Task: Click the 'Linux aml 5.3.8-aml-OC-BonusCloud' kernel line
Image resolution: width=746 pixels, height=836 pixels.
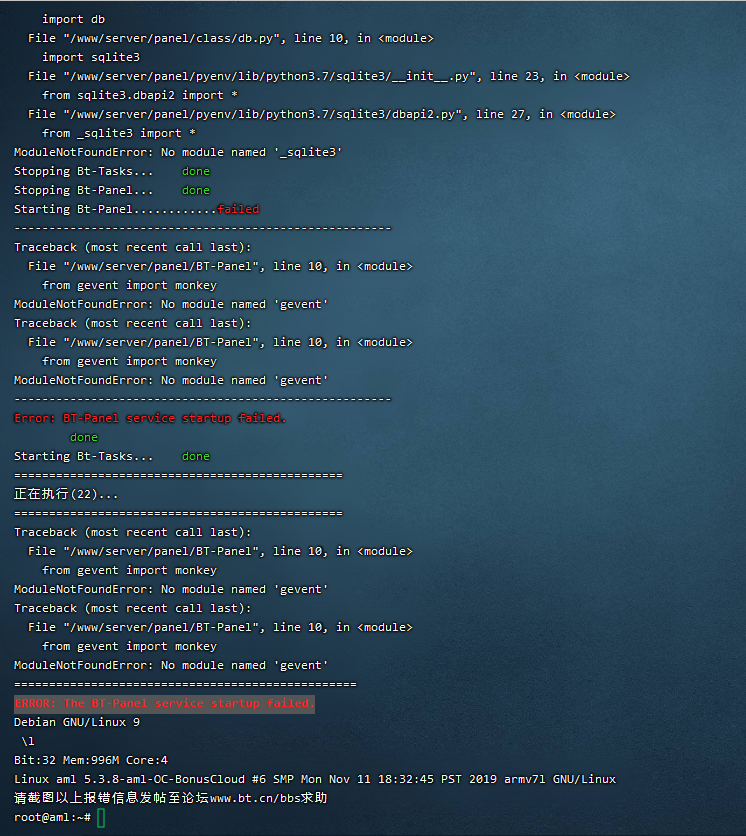Action: click(x=315, y=779)
